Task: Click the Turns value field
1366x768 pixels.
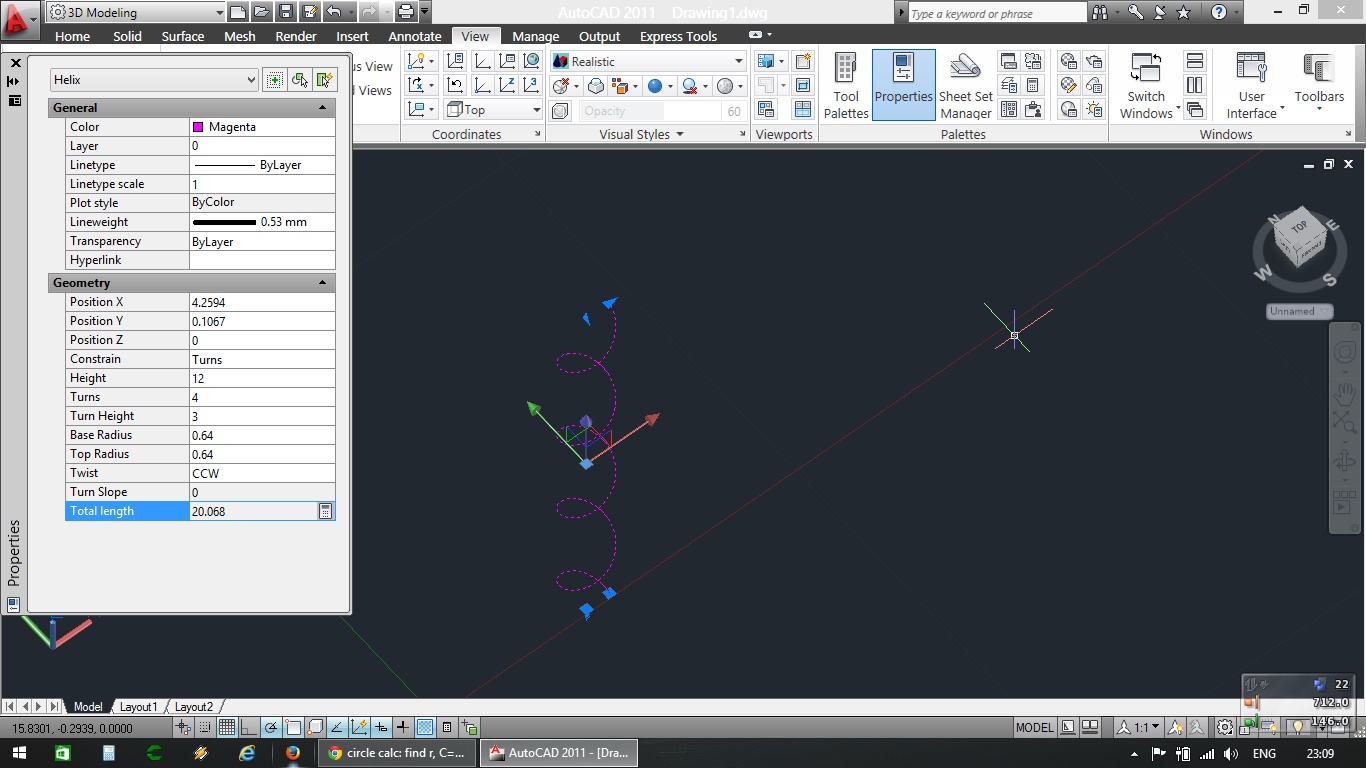Action: coord(262,397)
